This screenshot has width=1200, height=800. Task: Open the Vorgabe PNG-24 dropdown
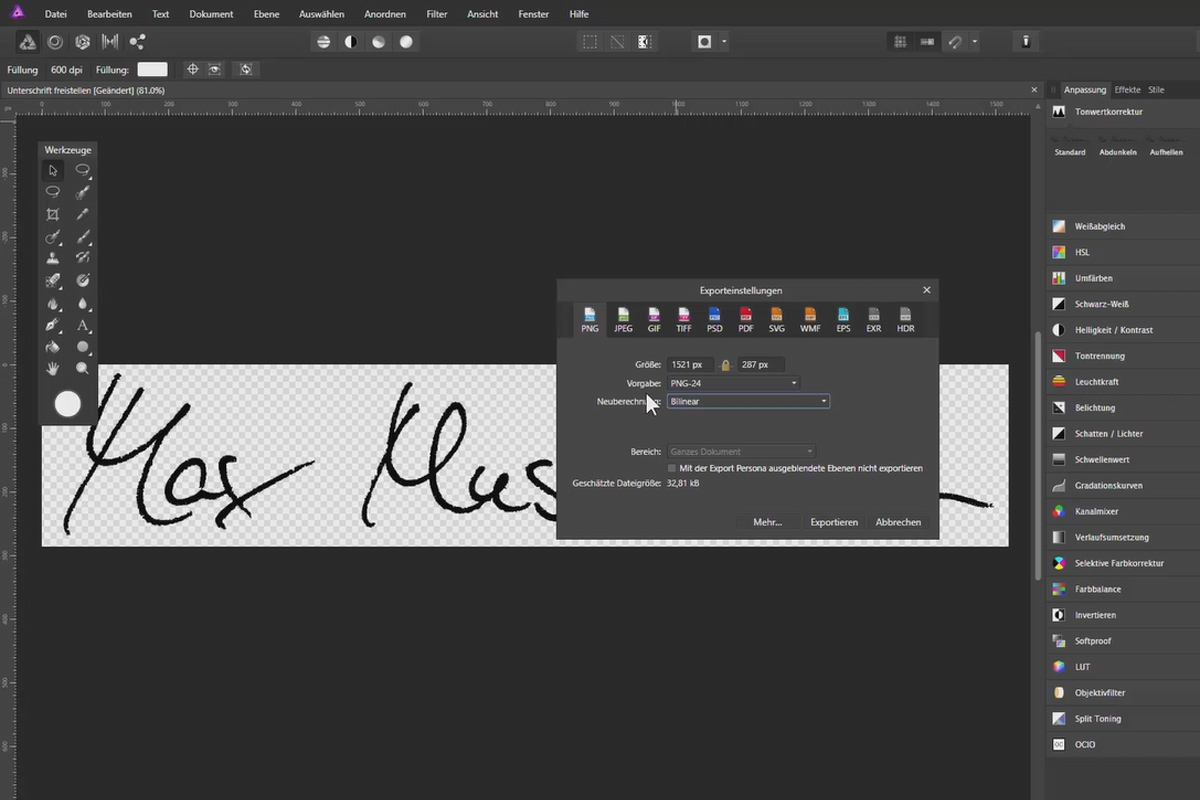click(x=734, y=383)
